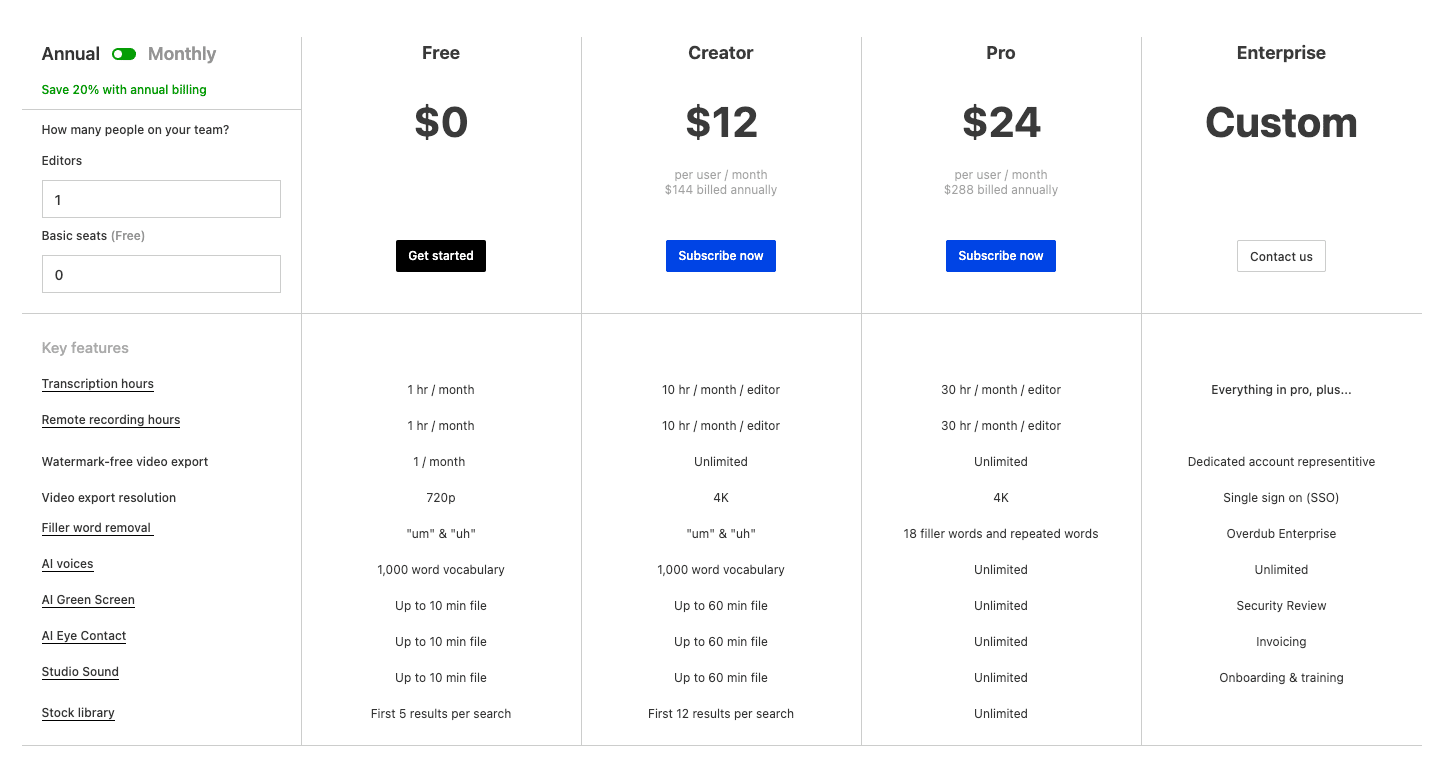
Task: Click the Creator plan $12 price
Action: (x=721, y=123)
